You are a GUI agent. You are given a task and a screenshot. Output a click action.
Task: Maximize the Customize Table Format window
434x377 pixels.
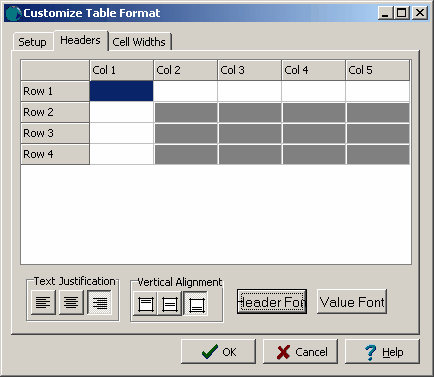402,13
